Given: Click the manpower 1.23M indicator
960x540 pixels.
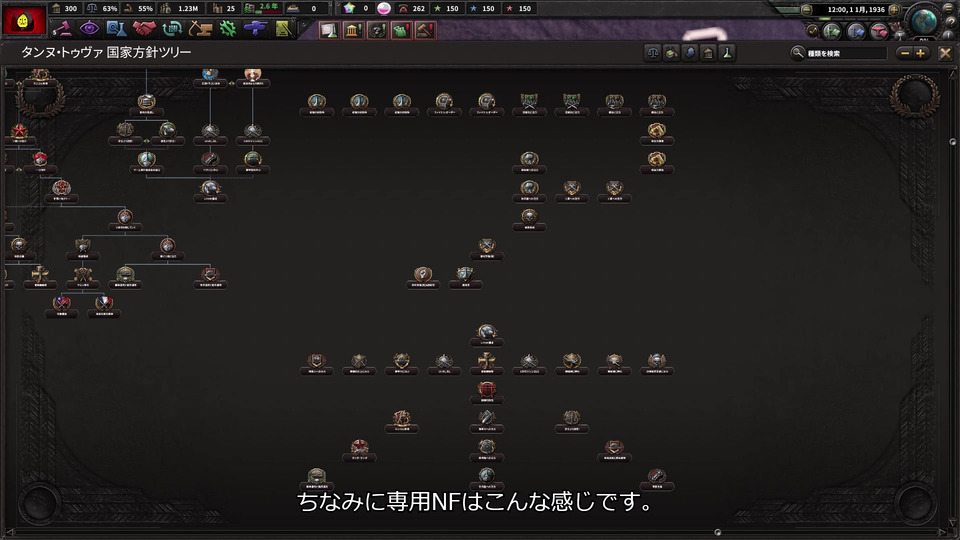Looking at the screenshot, I should pyautogui.click(x=180, y=9).
